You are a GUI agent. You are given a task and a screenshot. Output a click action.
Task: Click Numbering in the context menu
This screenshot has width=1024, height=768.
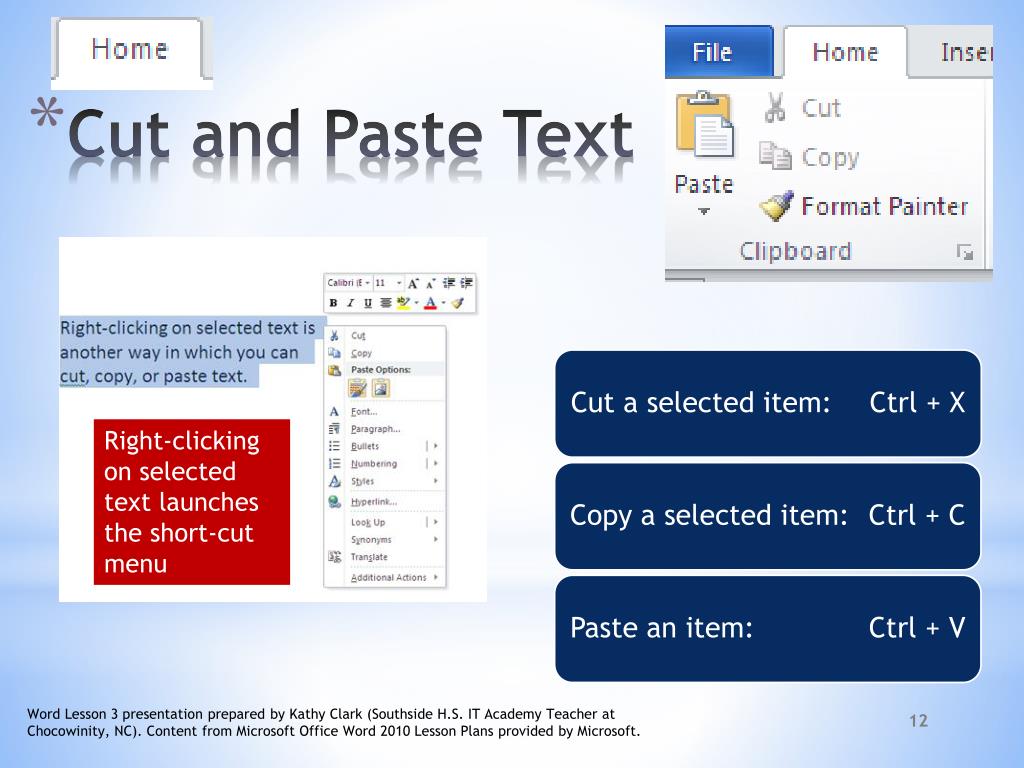[375, 464]
